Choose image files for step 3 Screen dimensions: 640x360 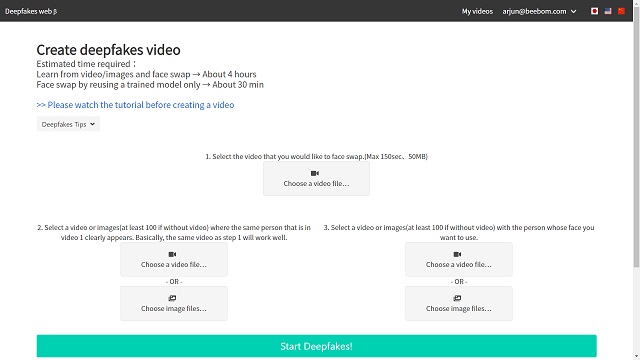[x=459, y=303]
